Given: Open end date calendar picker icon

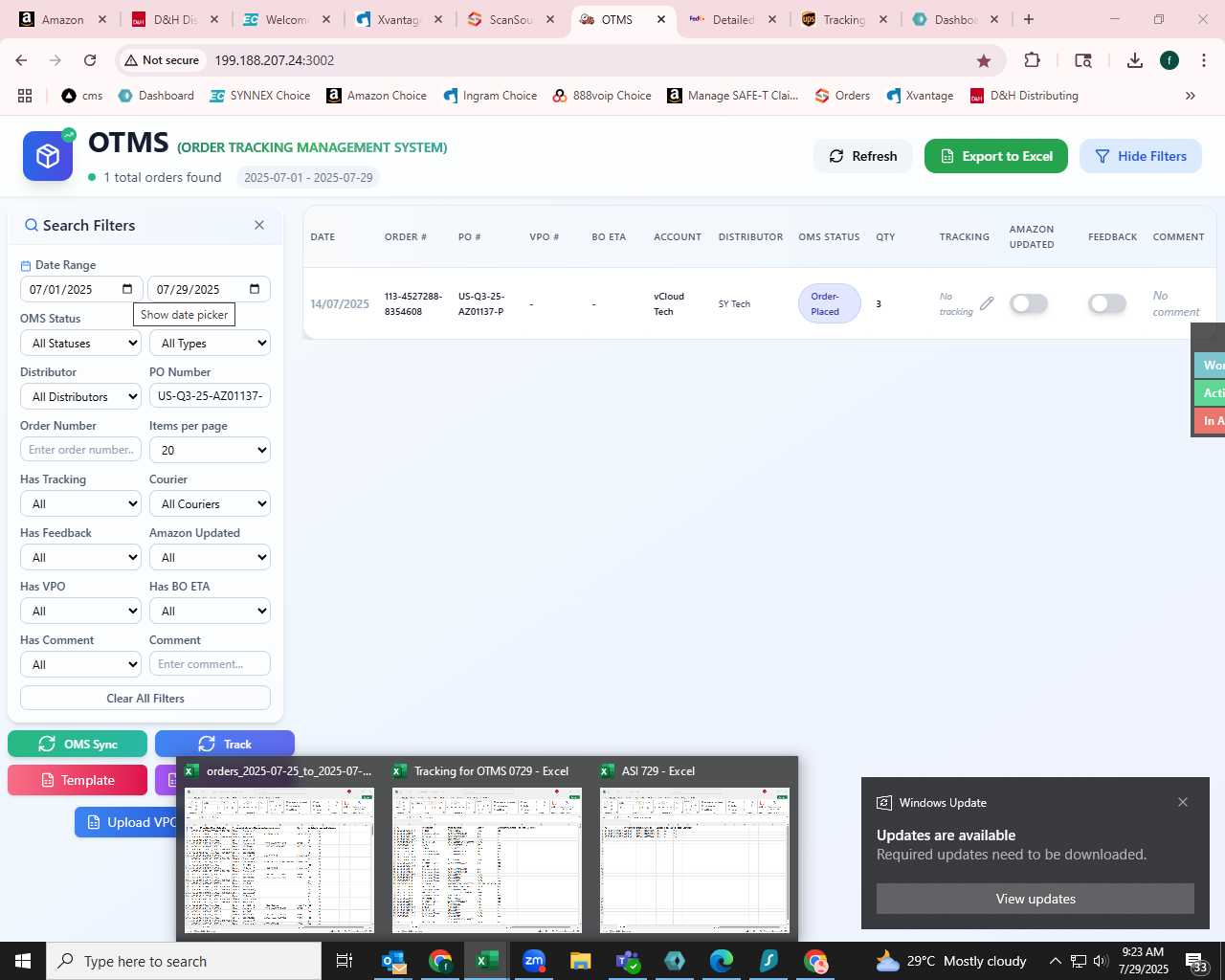Looking at the screenshot, I should click(x=255, y=289).
